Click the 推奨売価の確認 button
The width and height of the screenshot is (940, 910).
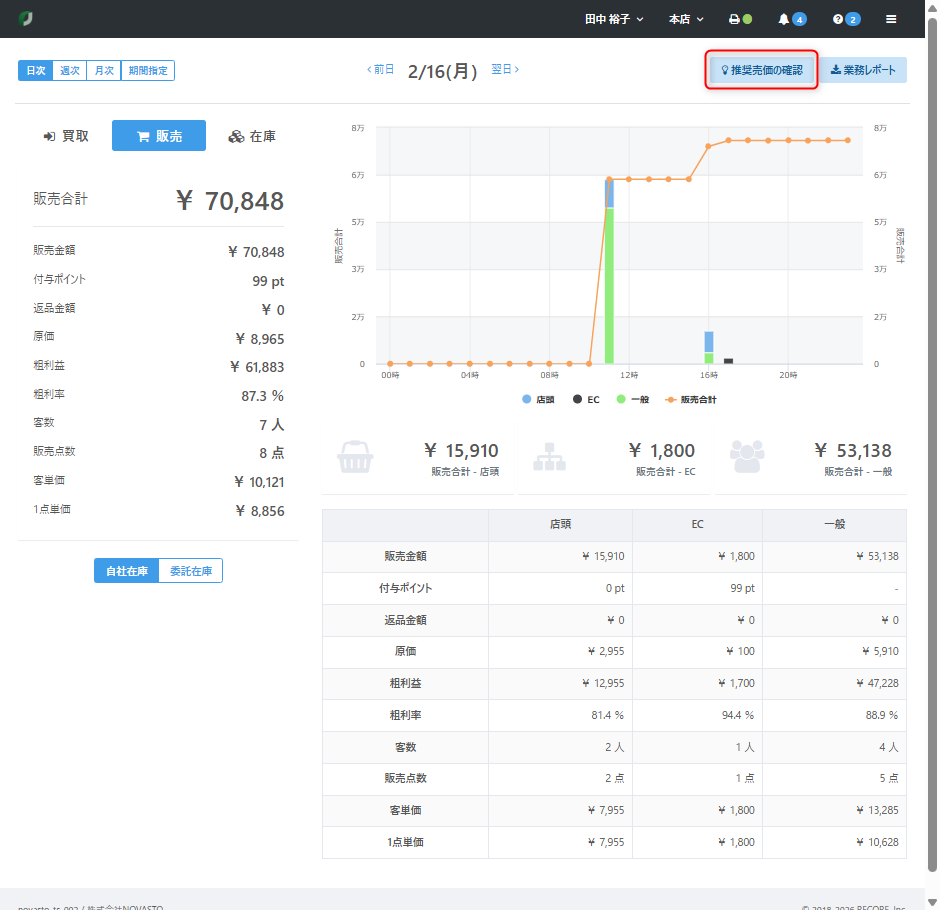762,70
